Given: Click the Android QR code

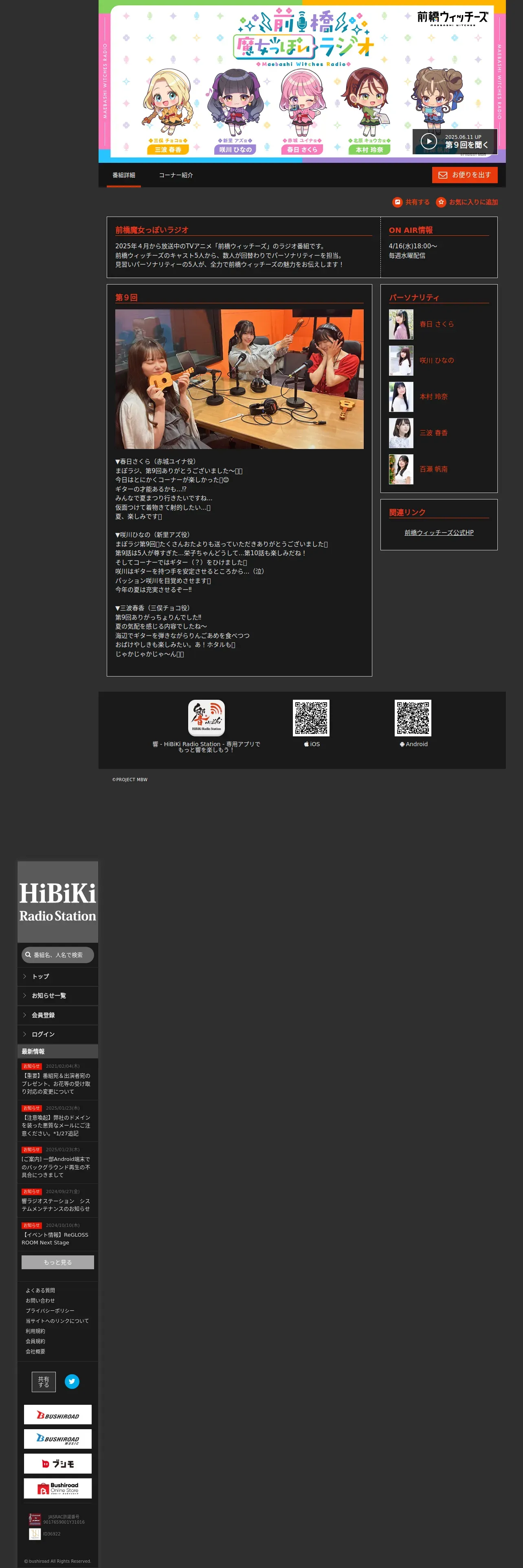Looking at the screenshot, I should pyautogui.click(x=413, y=718).
